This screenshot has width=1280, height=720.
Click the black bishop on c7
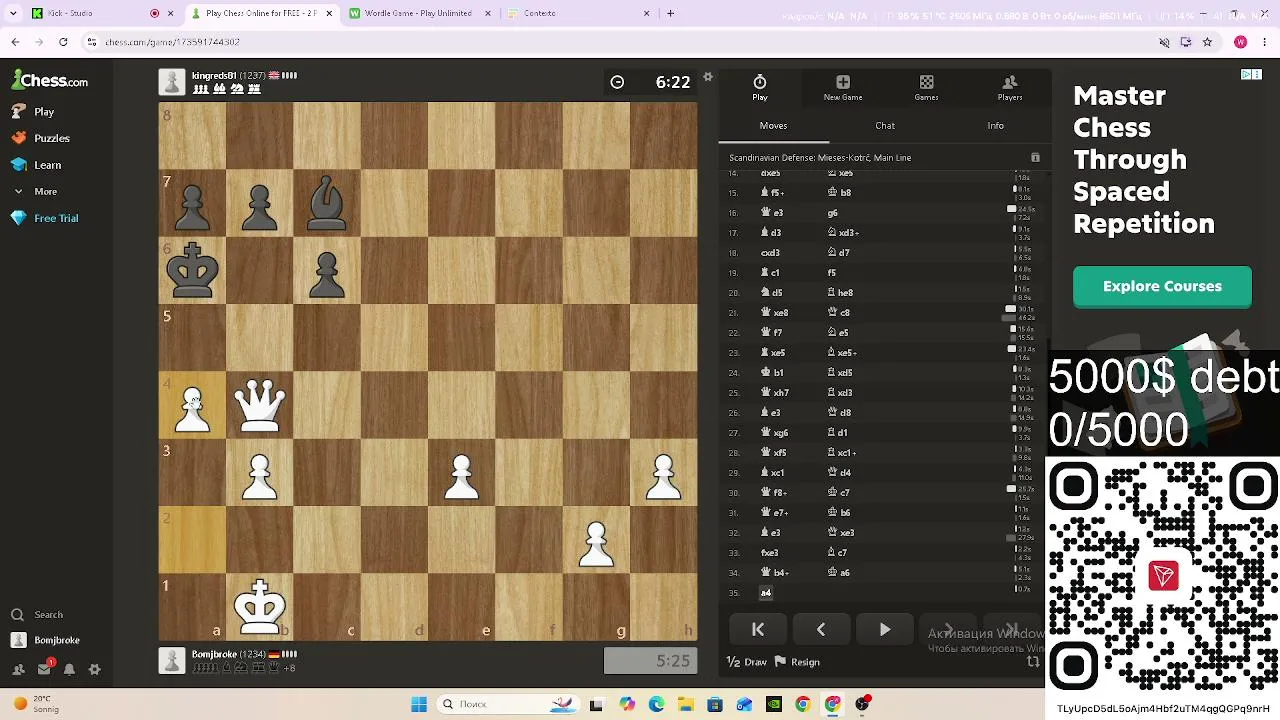[x=327, y=203]
